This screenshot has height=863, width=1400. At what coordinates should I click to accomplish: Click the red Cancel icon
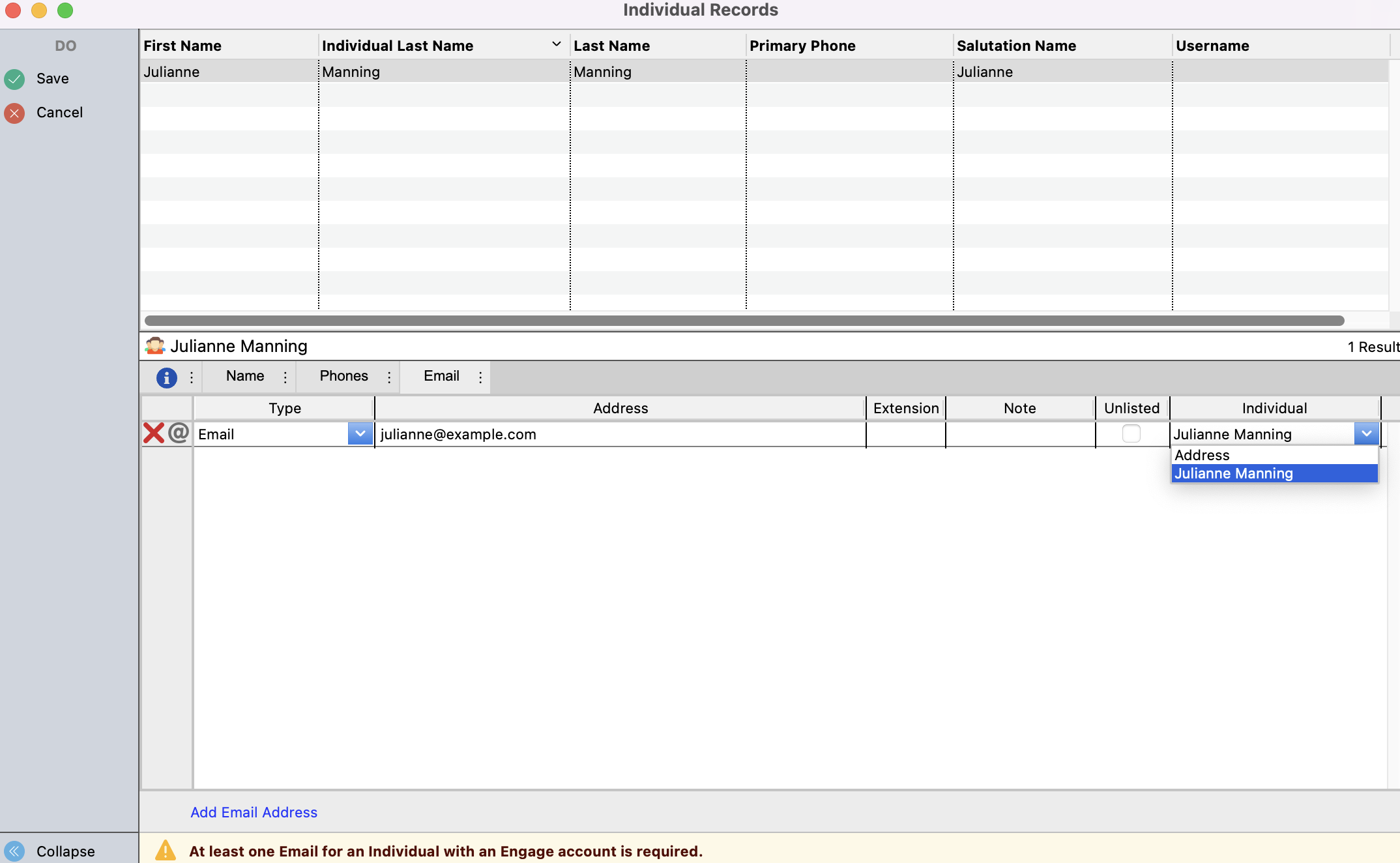(14, 113)
